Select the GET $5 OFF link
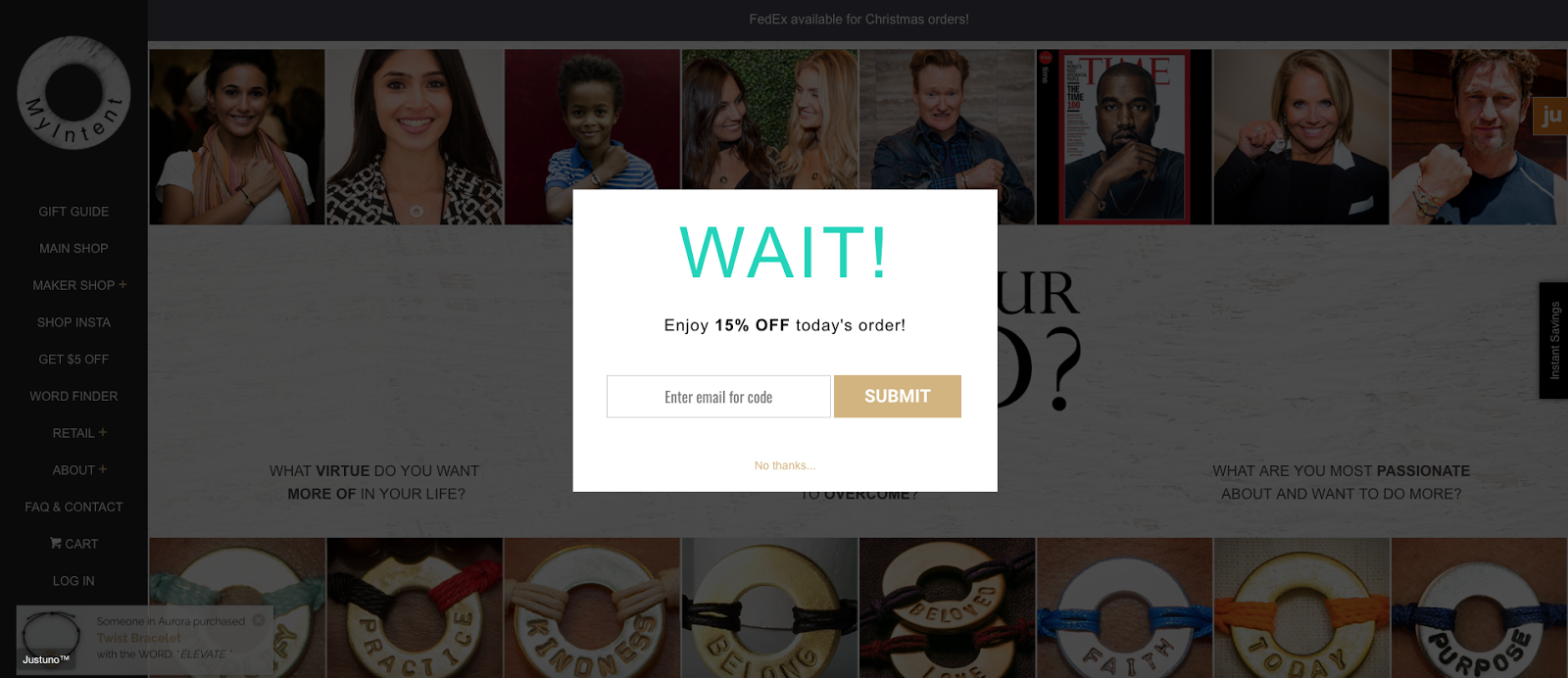The width and height of the screenshot is (1568, 678). 73,360
